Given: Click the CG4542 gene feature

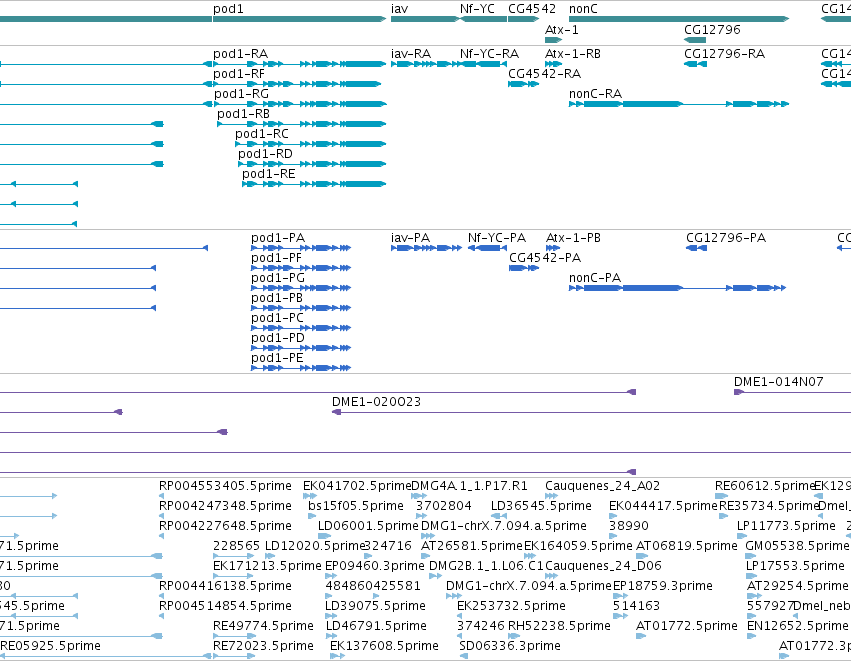Looking at the screenshot, I should point(524,19).
